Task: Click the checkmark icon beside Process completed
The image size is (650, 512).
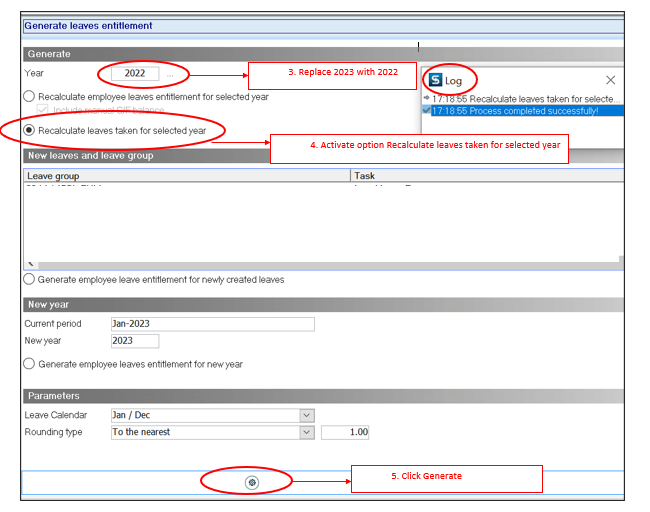Action: point(427,111)
